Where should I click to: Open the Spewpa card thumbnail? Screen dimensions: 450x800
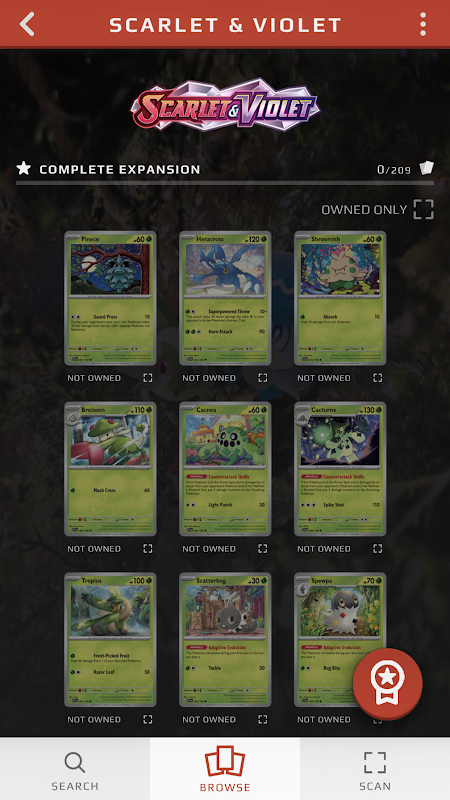[340, 640]
